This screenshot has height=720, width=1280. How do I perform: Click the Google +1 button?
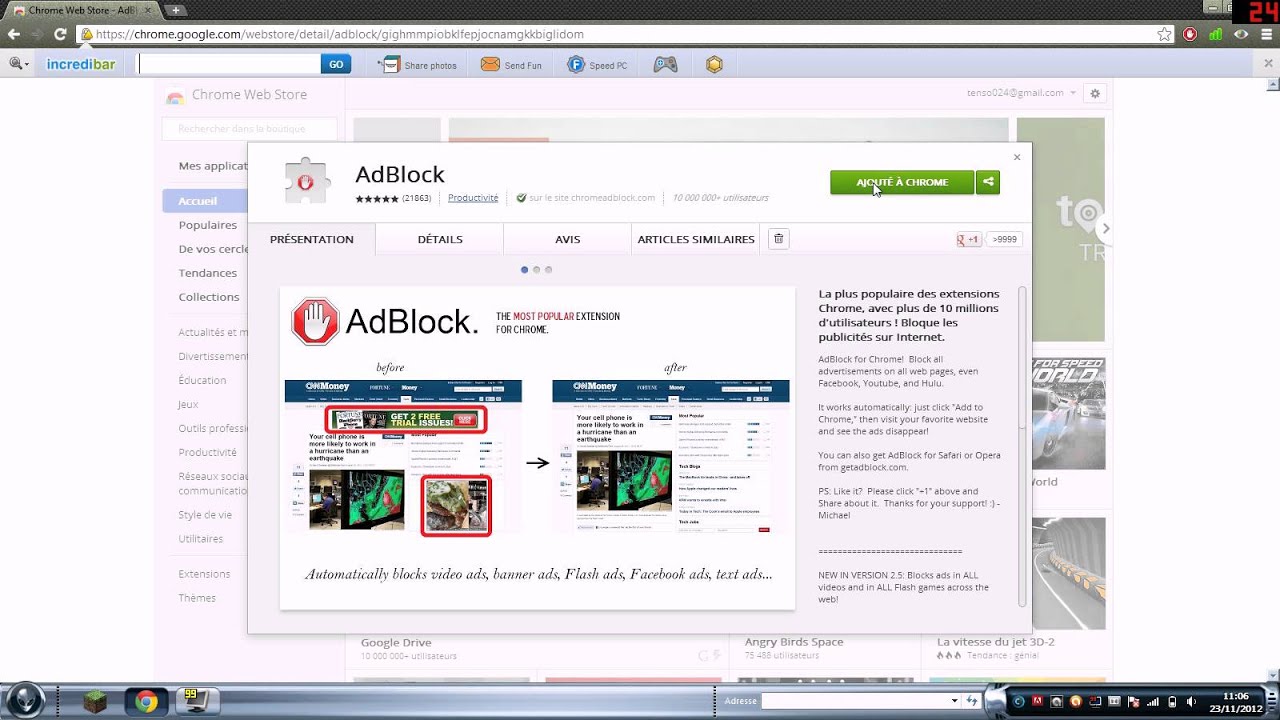pyautogui.click(x=968, y=239)
